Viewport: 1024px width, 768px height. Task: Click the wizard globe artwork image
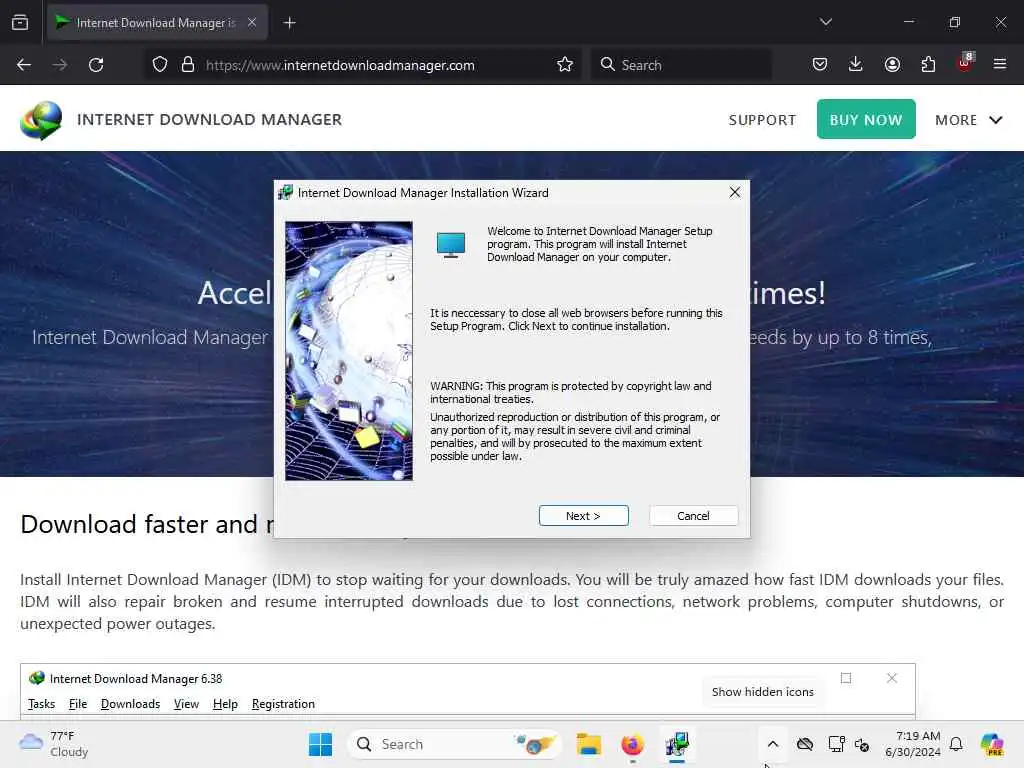tap(349, 351)
